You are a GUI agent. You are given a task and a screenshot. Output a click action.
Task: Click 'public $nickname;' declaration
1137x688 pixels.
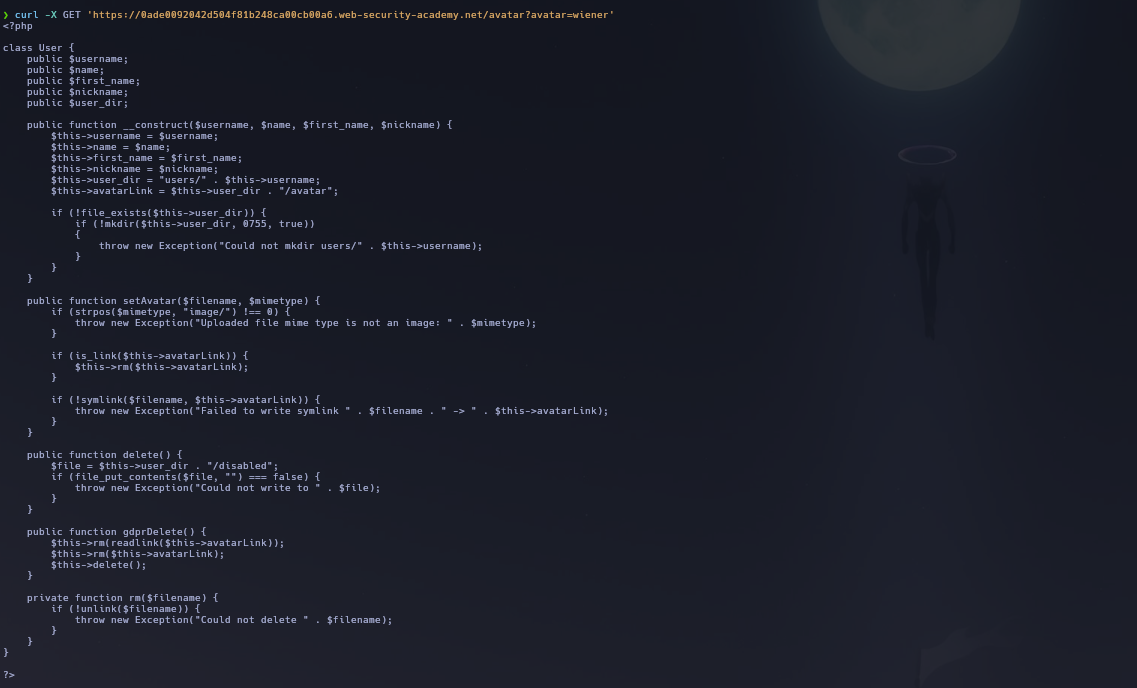point(78,92)
